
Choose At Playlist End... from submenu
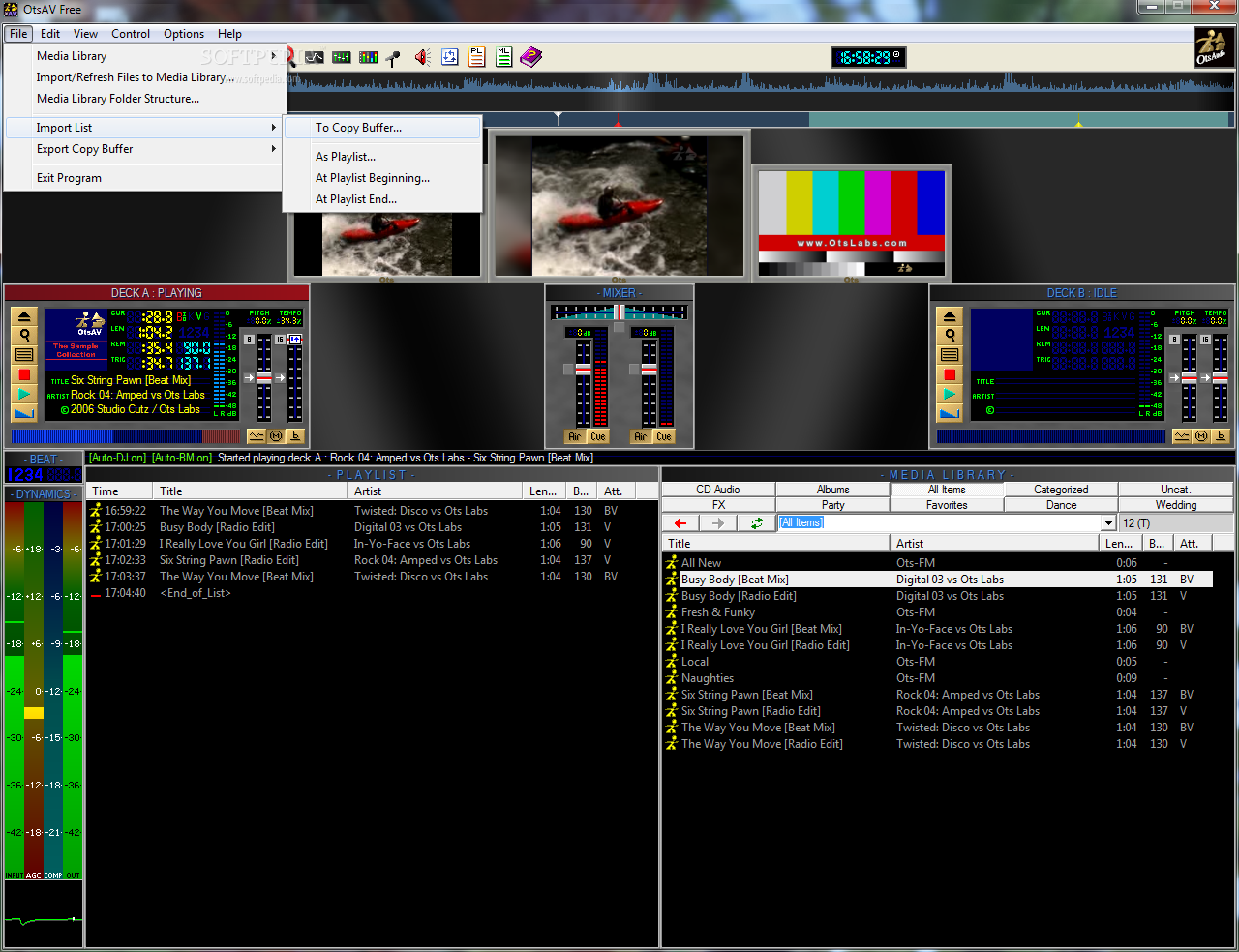[x=382, y=199]
